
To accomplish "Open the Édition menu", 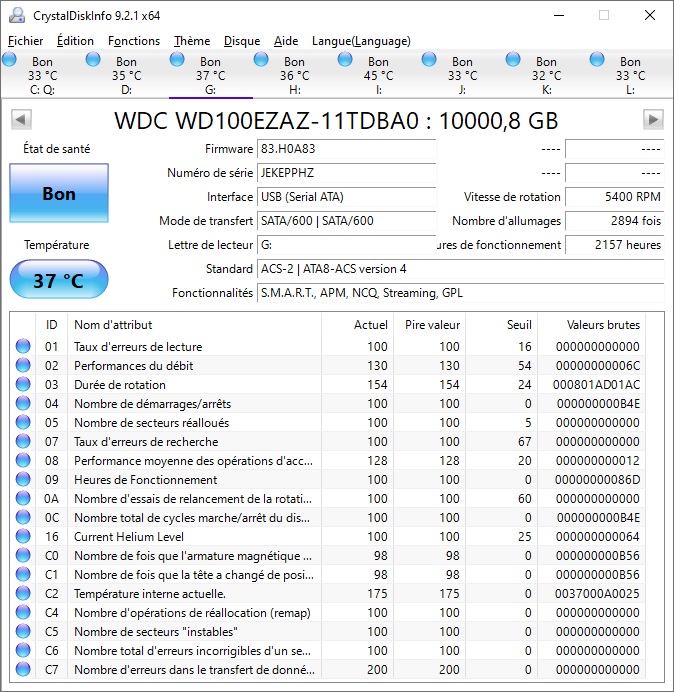I will (75, 41).
